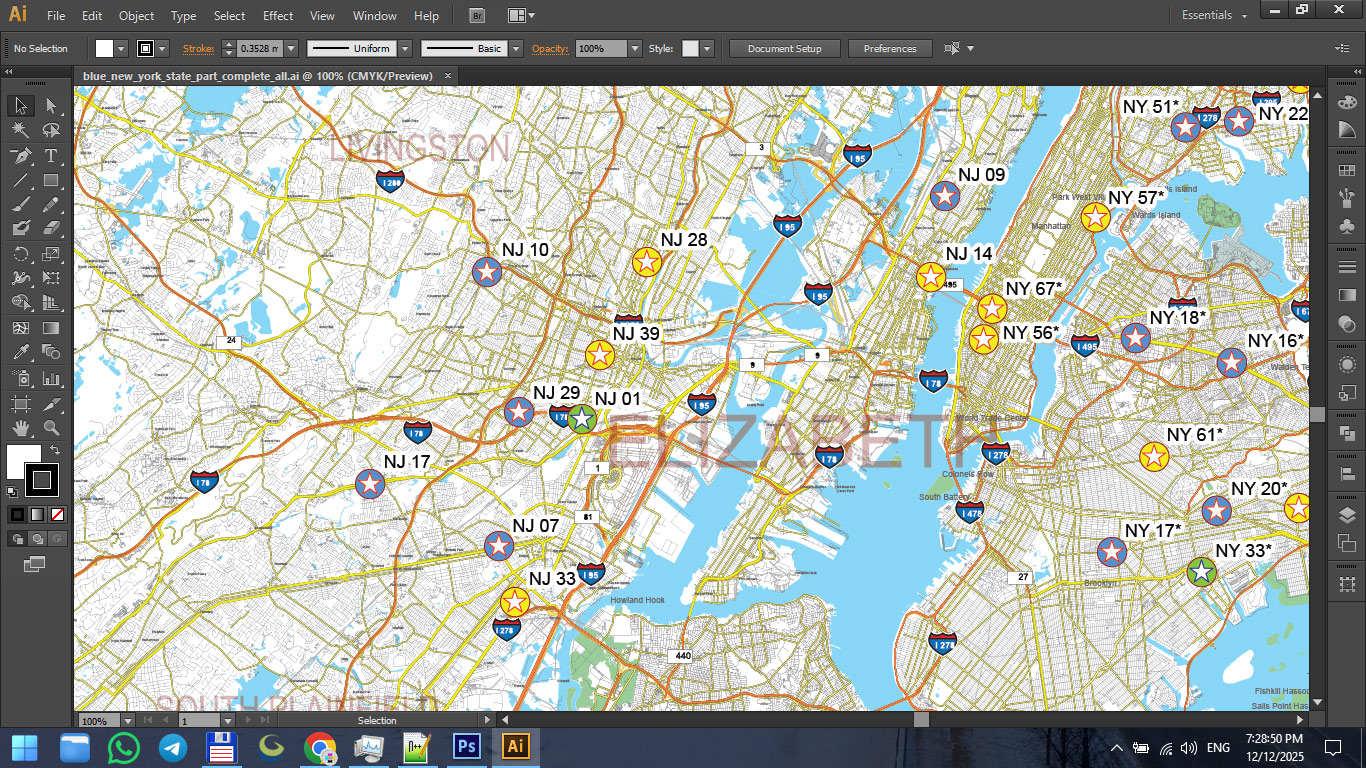Open the Object menu

click(x=136, y=15)
